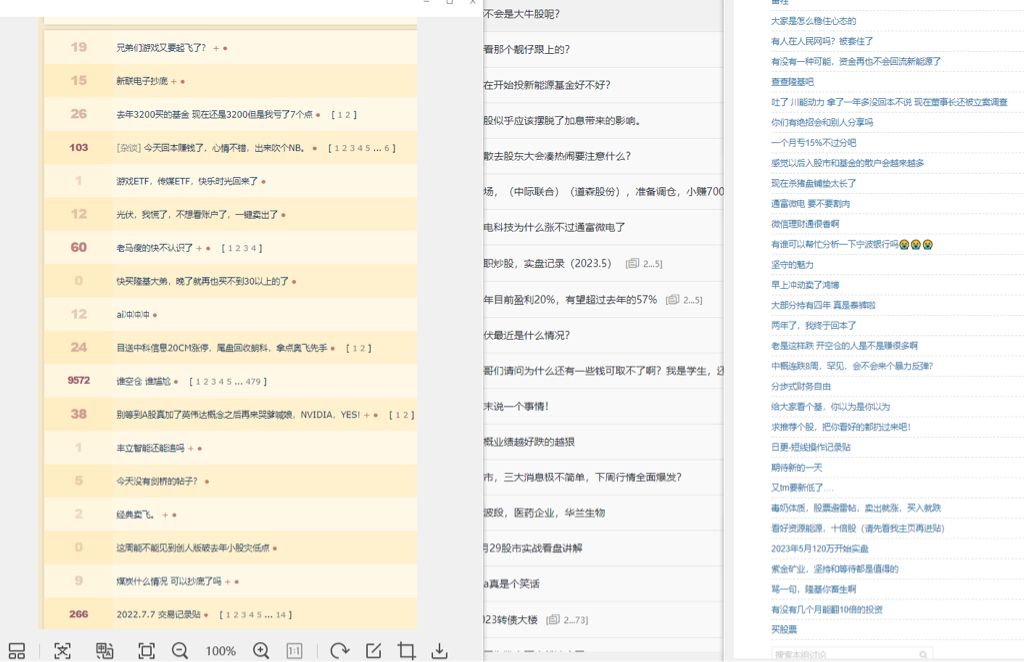The height and width of the screenshot is (662, 1024).
Task: Click text 经典卖飞。 in image
Action: click(x=136, y=514)
